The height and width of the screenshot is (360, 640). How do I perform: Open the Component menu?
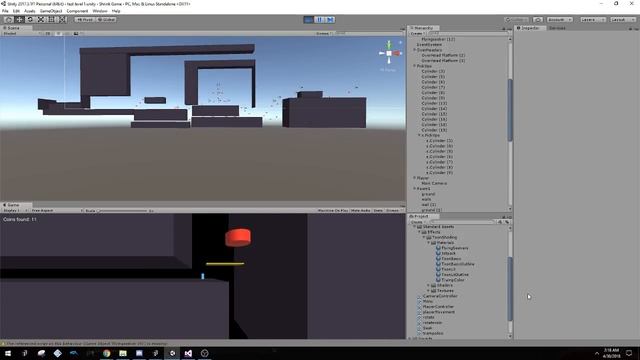[x=77, y=11]
